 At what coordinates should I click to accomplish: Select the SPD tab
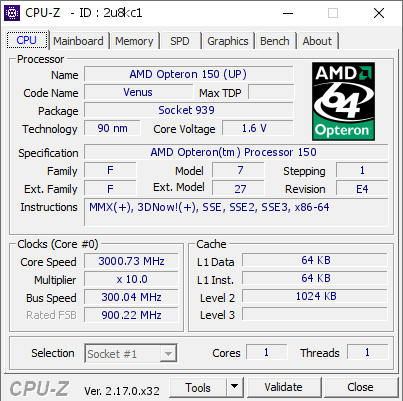click(180, 41)
